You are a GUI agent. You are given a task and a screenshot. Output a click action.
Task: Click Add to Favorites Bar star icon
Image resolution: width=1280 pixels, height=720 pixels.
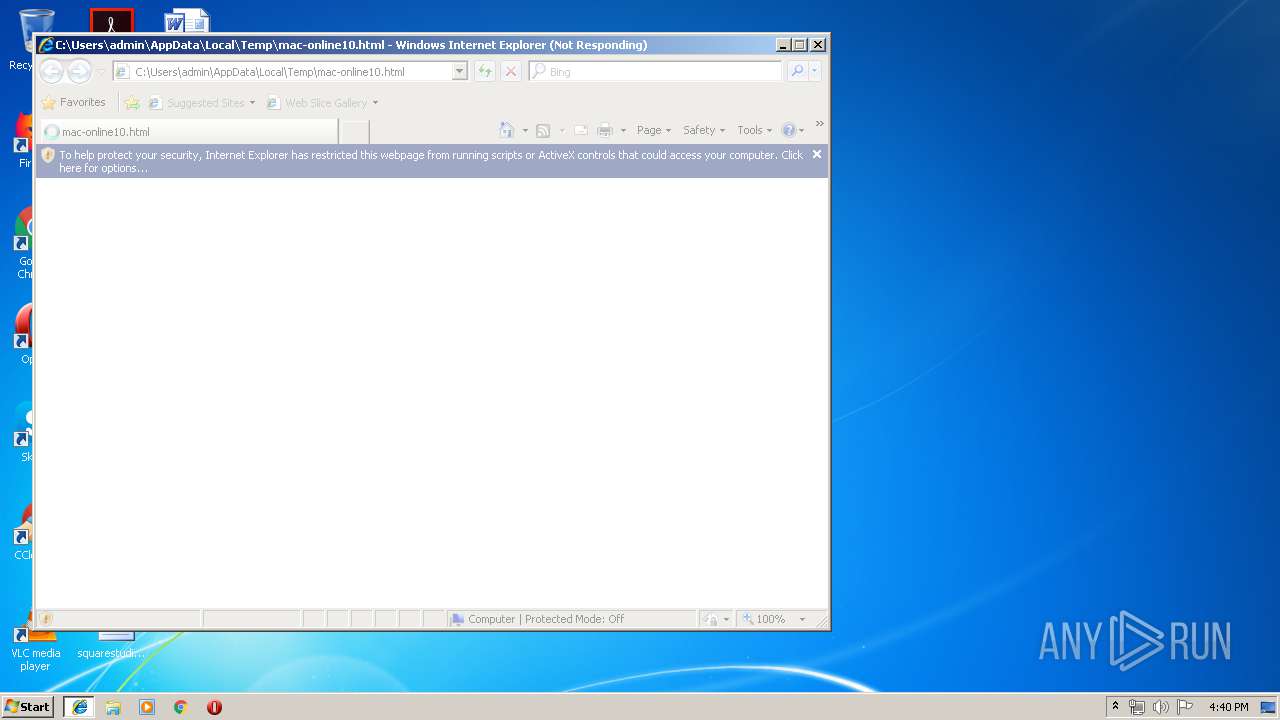coord(132,102)
